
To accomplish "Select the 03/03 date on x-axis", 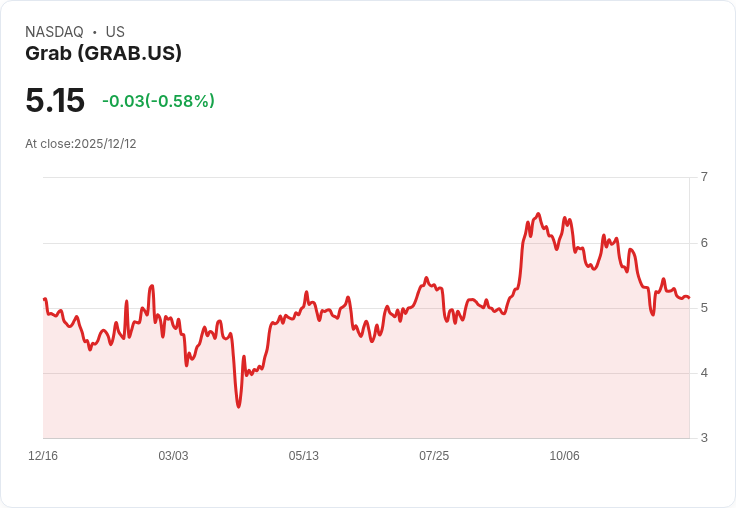I will click(x=173, y=456).
